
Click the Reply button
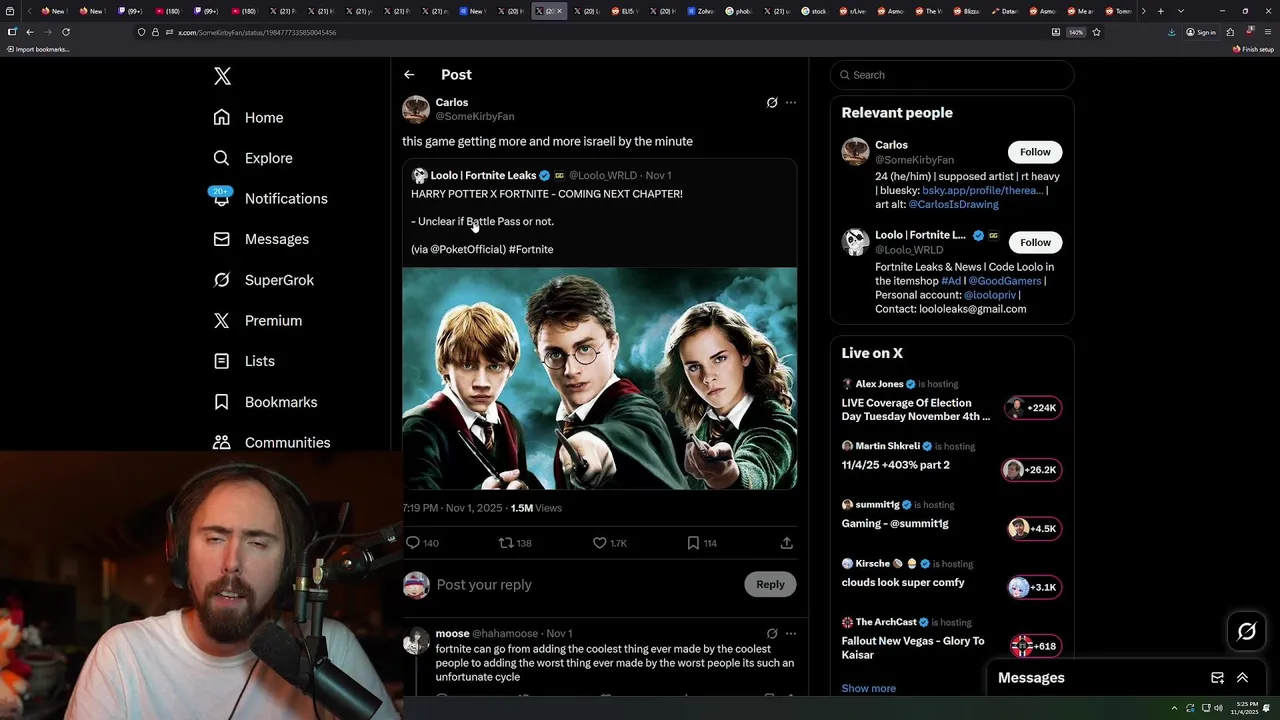770,584
